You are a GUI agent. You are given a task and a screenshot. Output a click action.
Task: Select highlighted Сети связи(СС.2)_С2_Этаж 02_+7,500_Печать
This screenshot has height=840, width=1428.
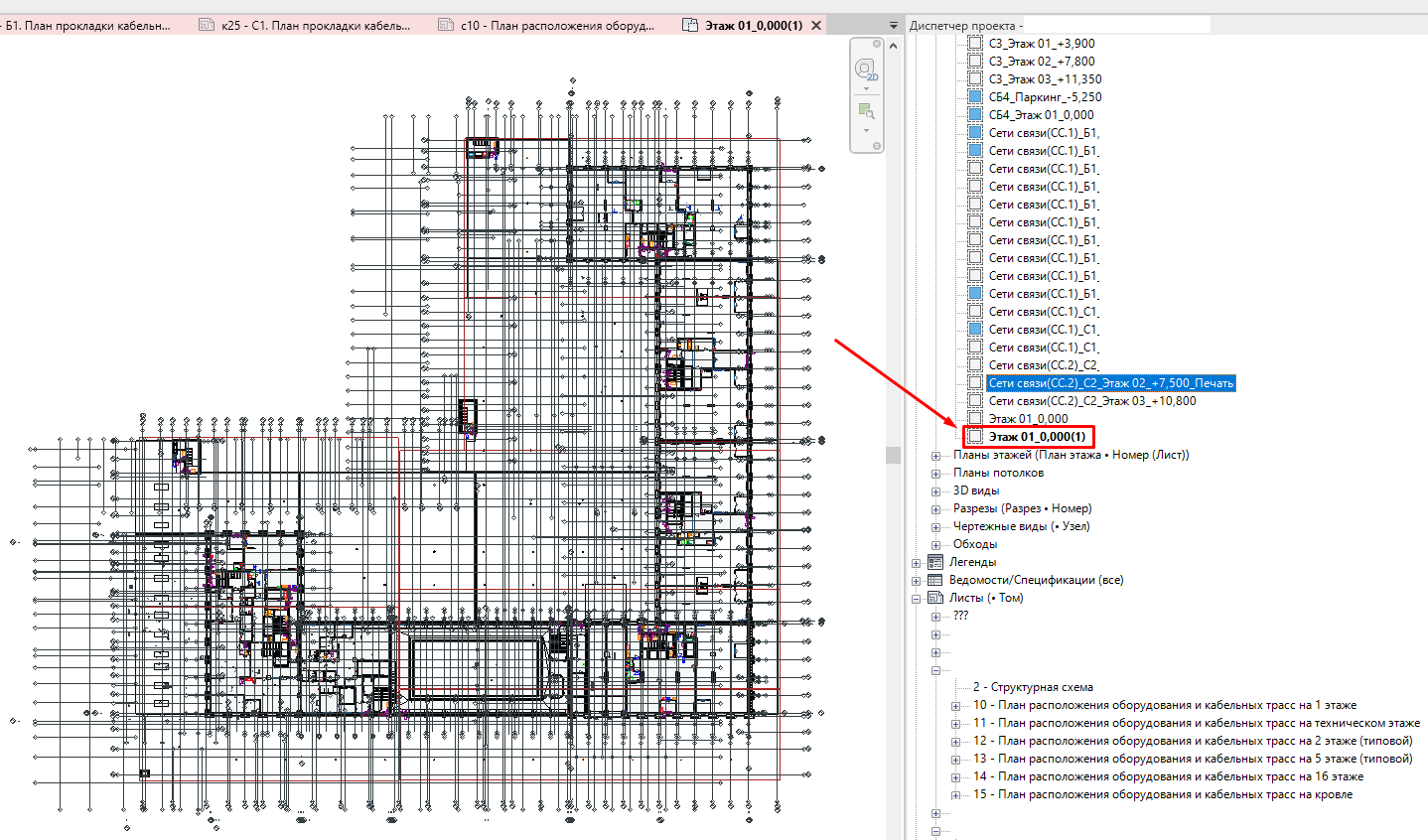1111,383
